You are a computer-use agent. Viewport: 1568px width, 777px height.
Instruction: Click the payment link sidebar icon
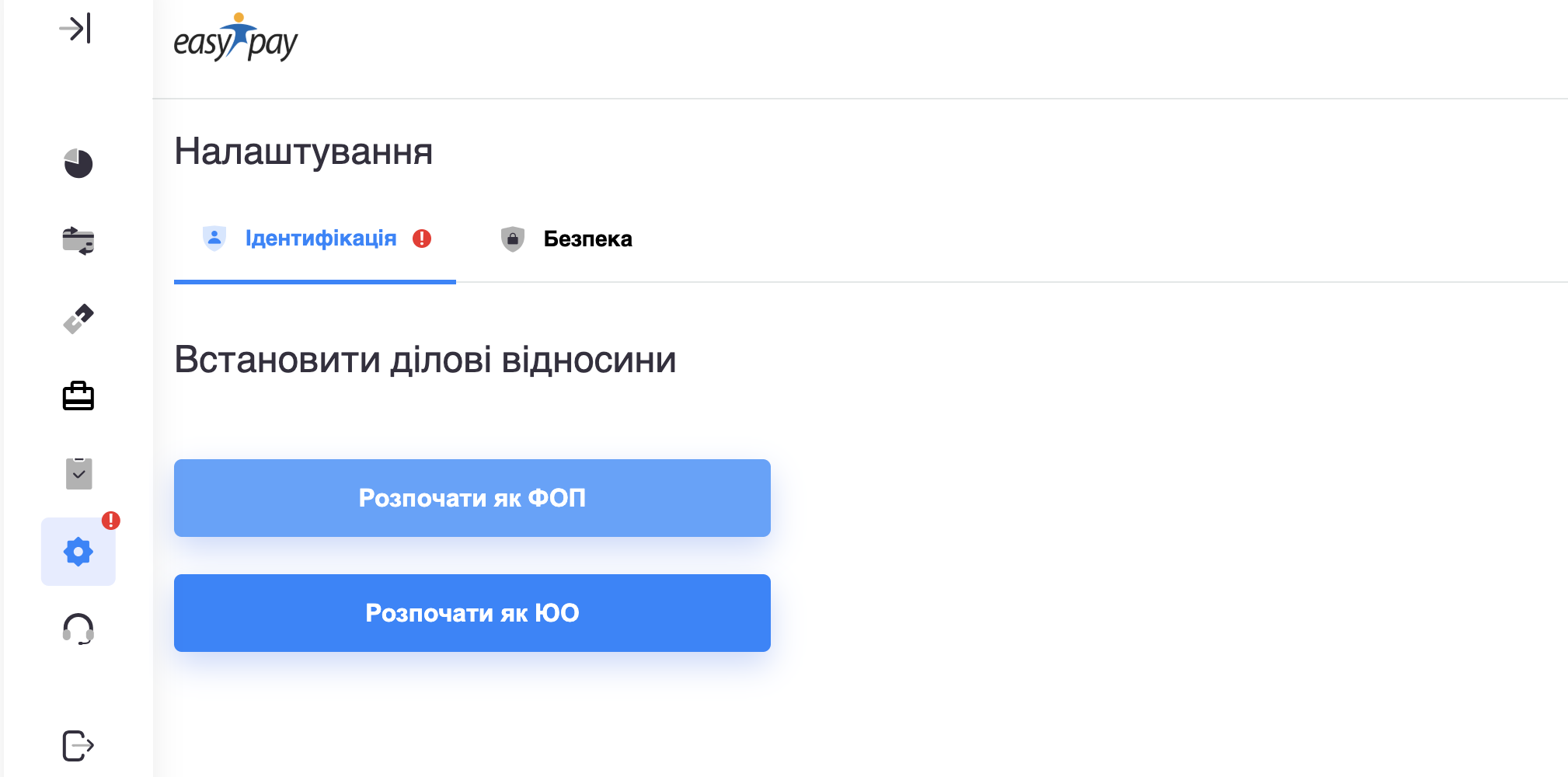[x=78, y=319]
